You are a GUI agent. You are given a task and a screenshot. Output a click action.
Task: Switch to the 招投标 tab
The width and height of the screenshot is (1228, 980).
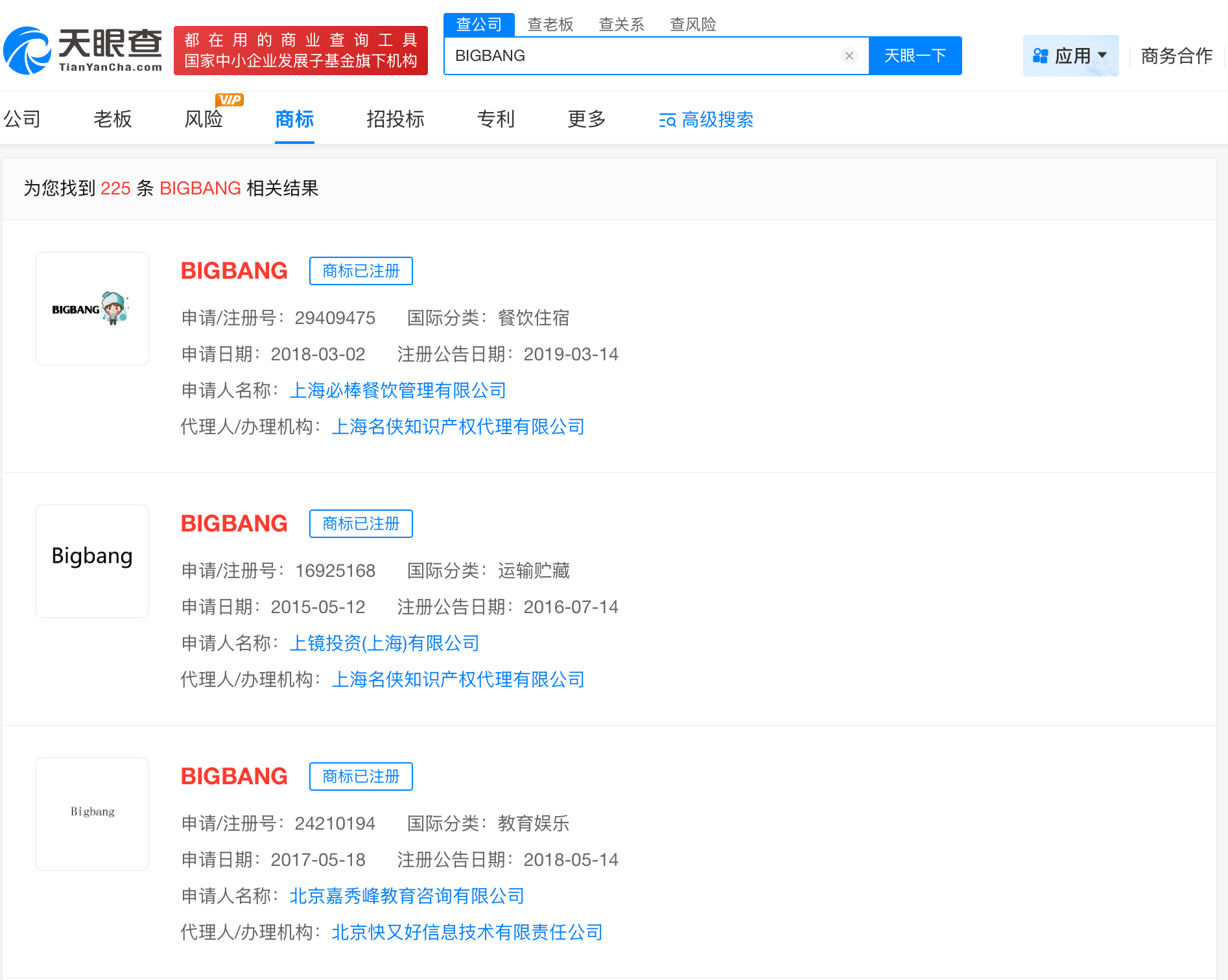(395, 120)
